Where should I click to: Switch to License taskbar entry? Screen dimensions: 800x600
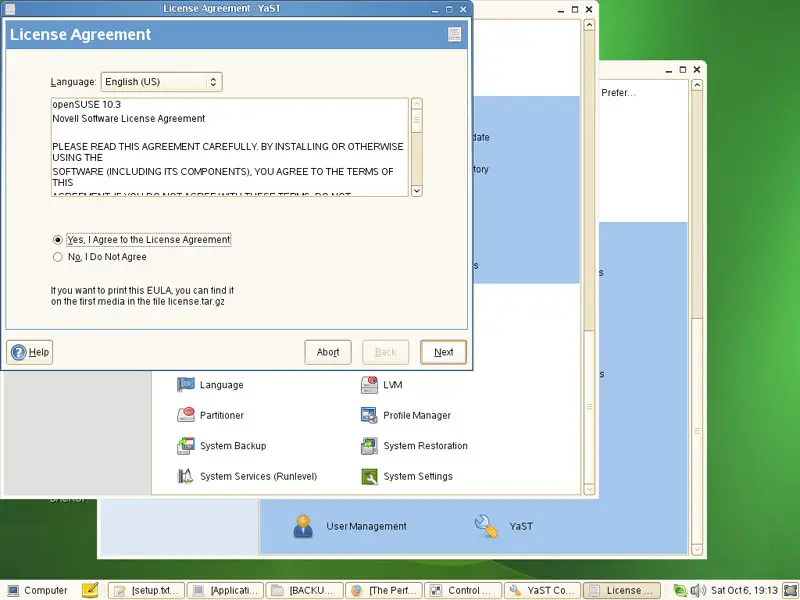621,590
